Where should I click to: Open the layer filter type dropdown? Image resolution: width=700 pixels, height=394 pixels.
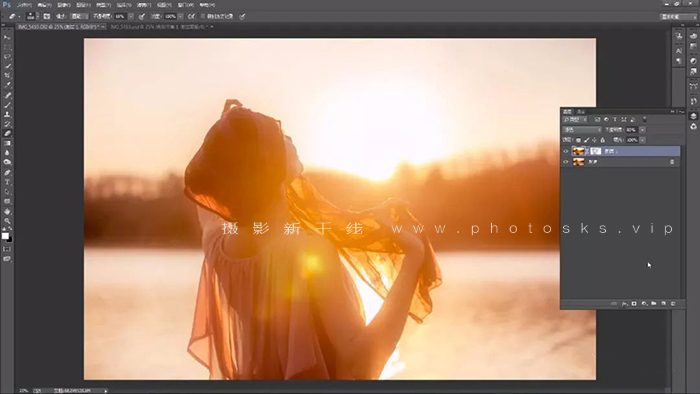click(x=575, y=120)
